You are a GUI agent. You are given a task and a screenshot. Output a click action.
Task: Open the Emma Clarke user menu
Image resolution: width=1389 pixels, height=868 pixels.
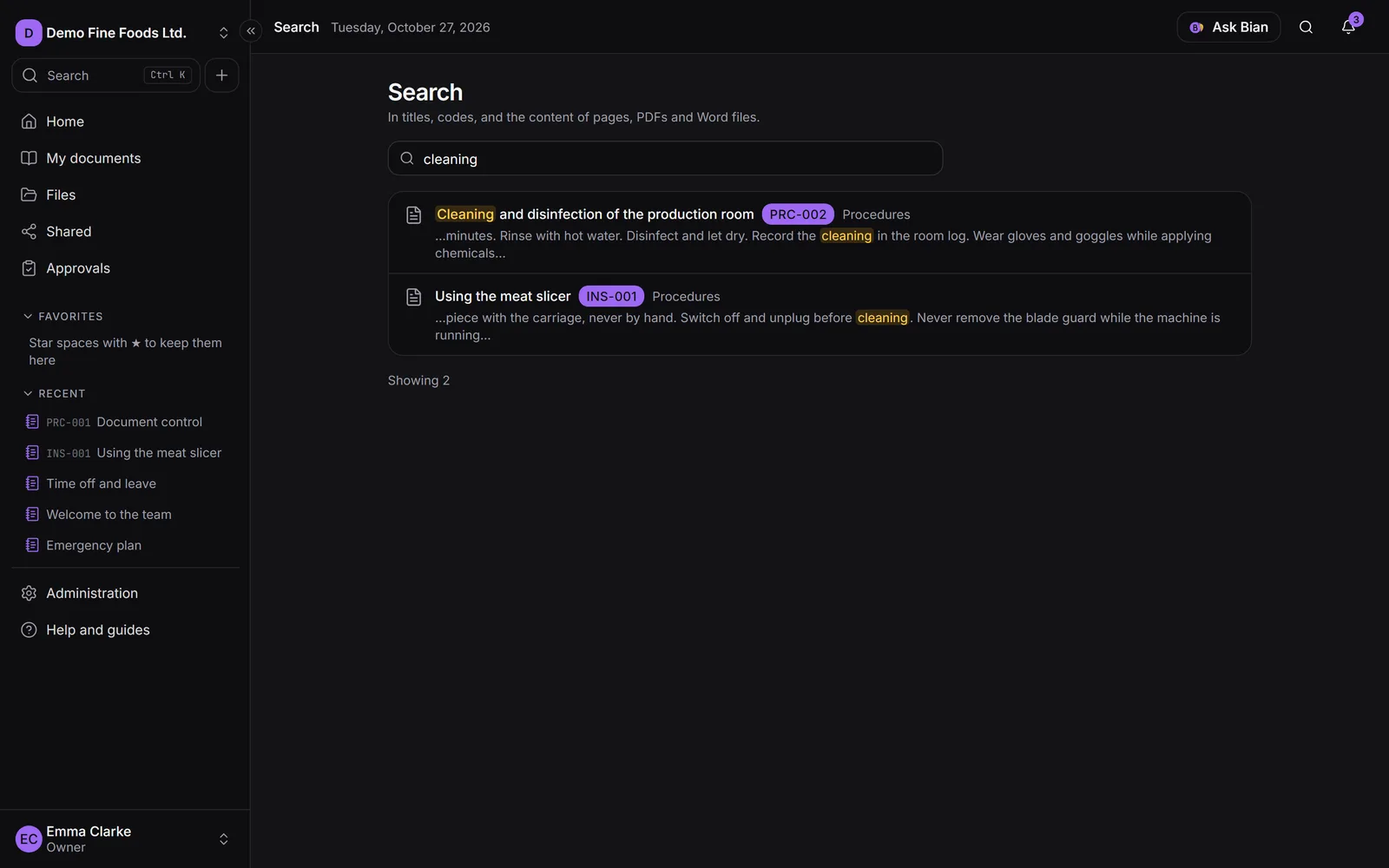(125, 839)
